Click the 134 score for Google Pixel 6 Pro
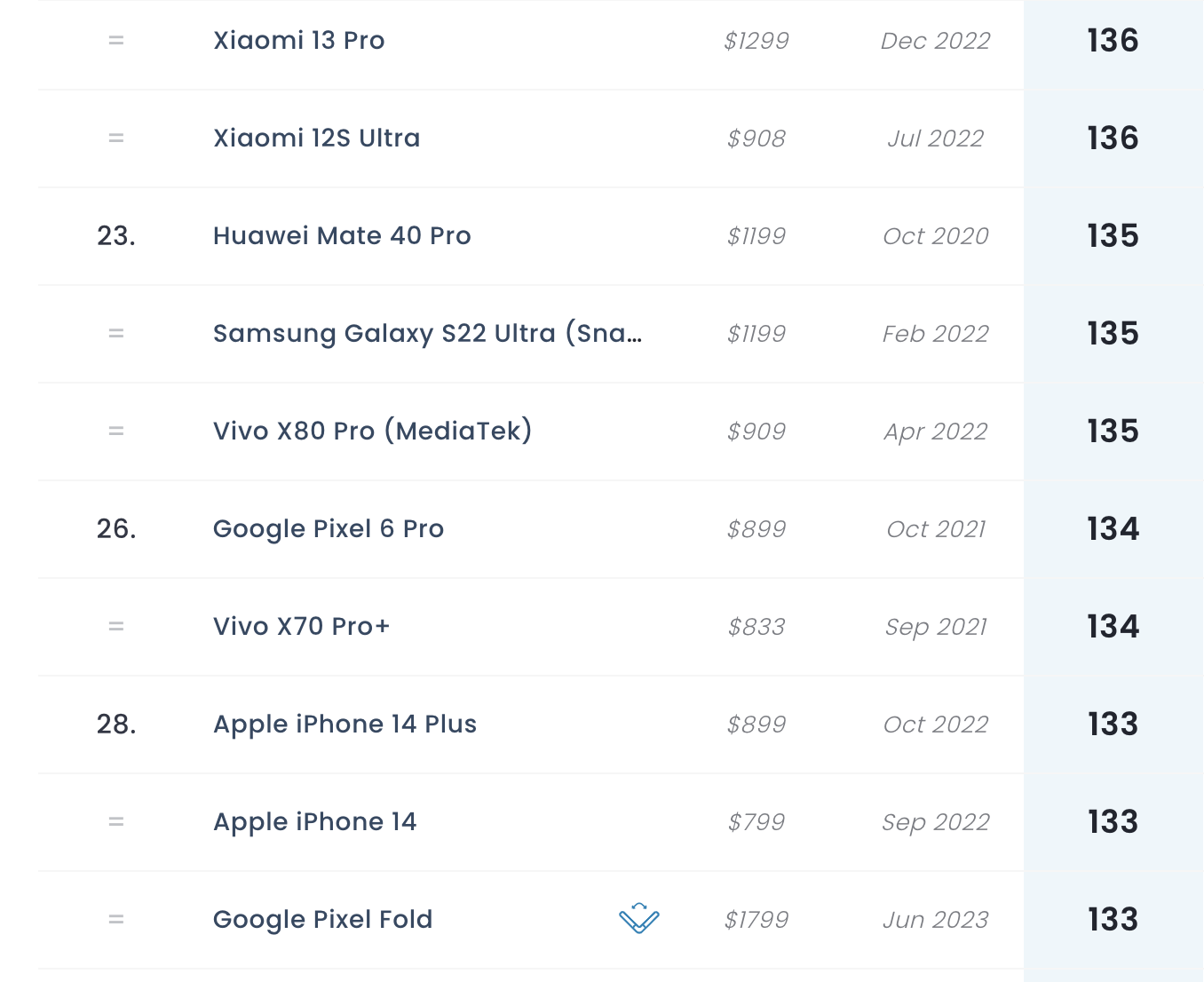This screenshot has width=1204, height=982. (1113, 529)
